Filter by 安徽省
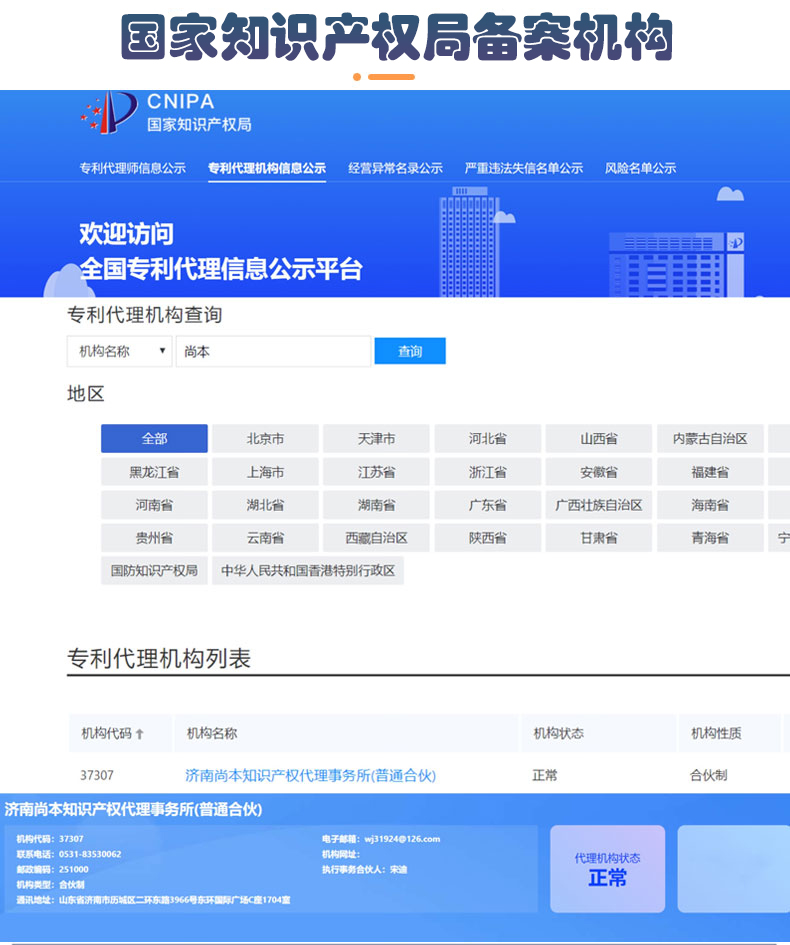 pyautogui.click(x=599, y=472)
